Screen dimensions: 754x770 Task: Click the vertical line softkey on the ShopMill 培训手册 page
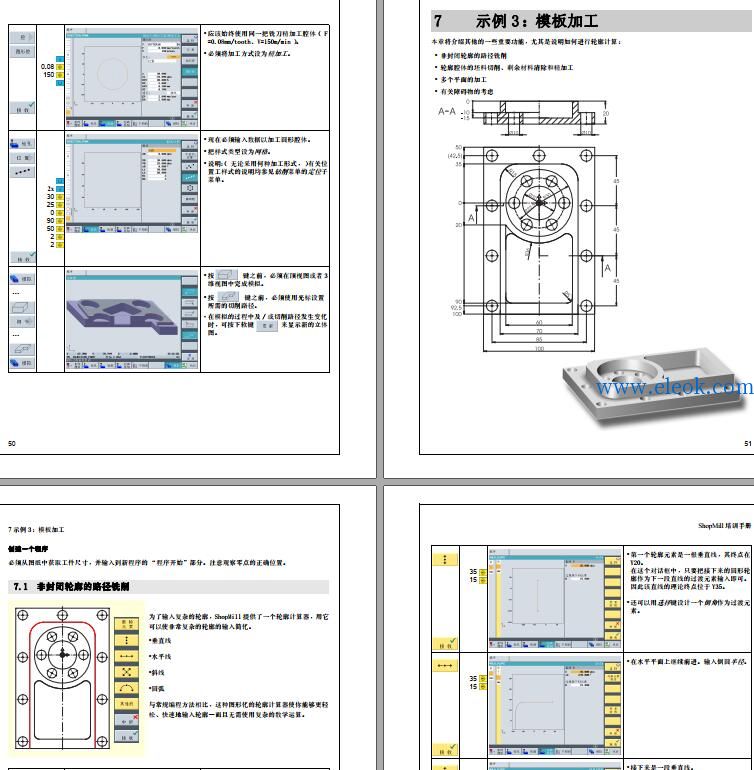[x=445, y=559]
